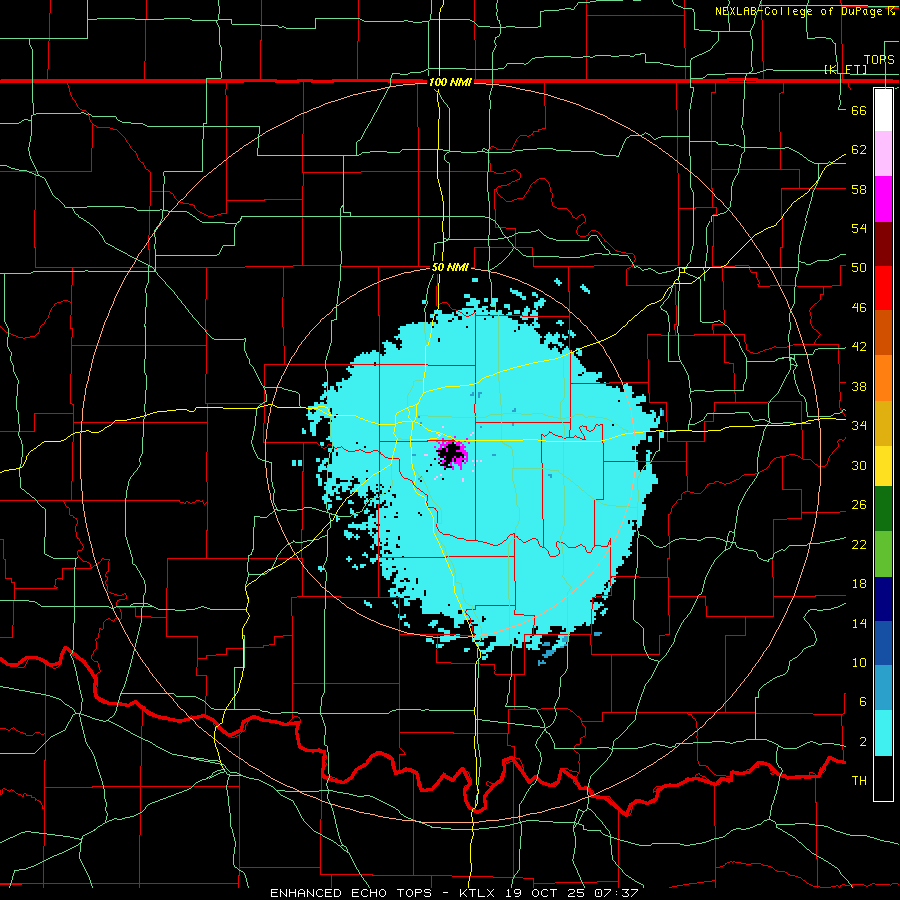Click the legend value "42"
The height and width of the screenshot is (900, 900).
click(x=859, y=347)
